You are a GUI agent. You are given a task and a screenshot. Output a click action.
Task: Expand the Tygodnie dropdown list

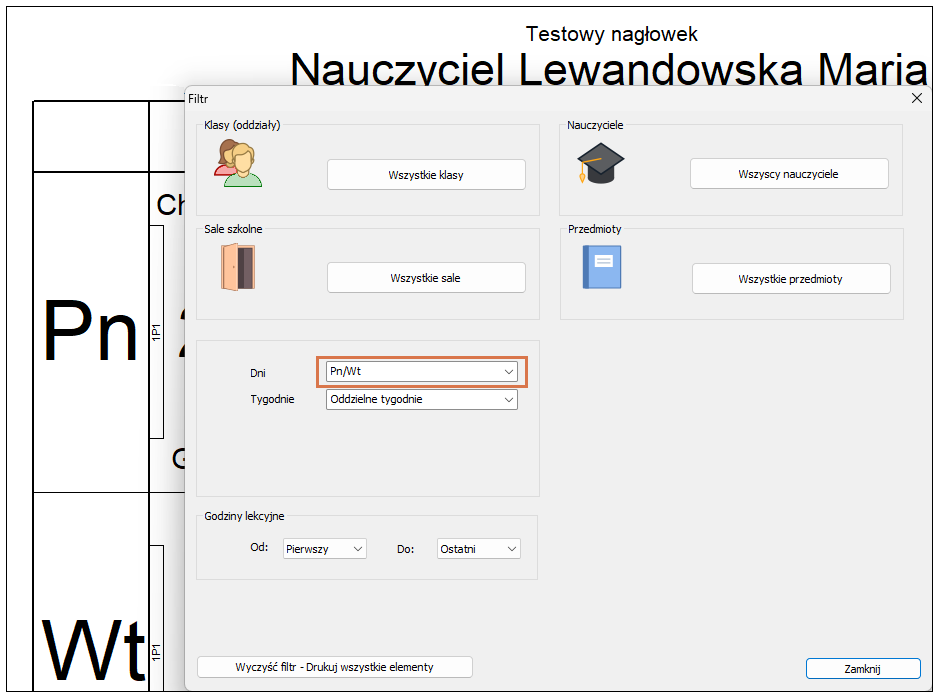421,399
